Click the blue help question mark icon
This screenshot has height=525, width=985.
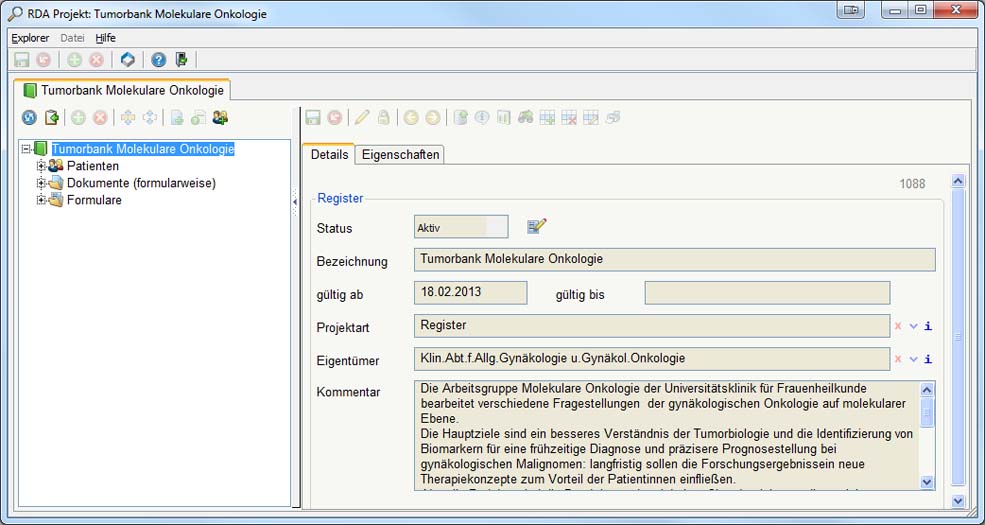click(158, 60)
